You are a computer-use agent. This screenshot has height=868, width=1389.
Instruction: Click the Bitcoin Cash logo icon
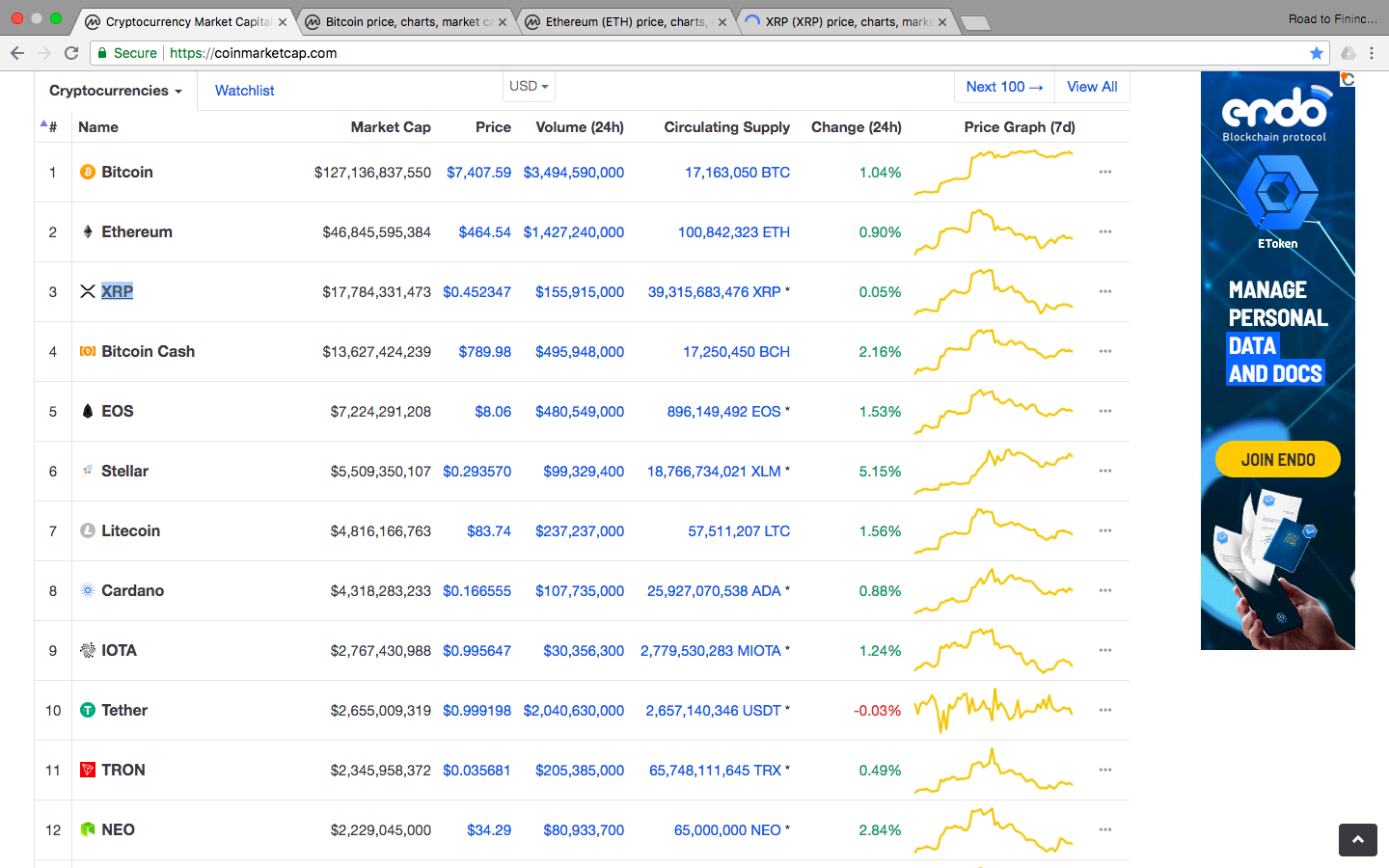(88, 352)
